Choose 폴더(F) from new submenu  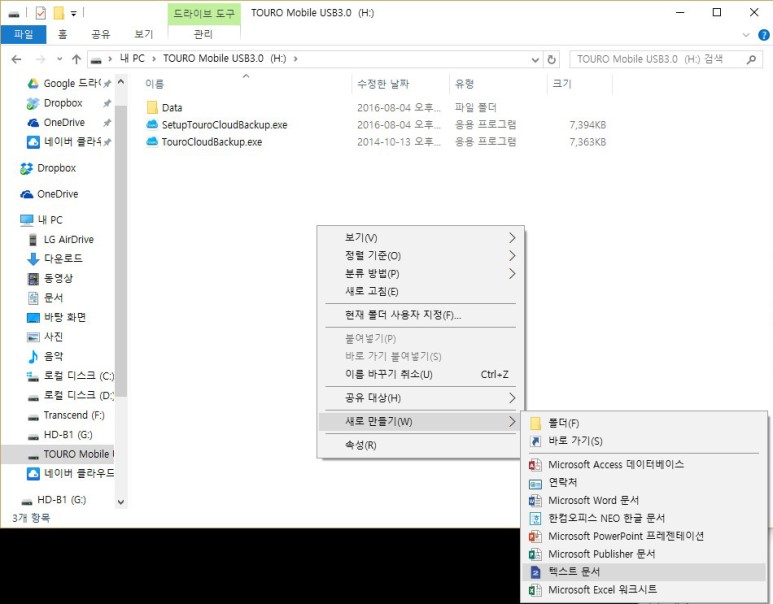644,423
